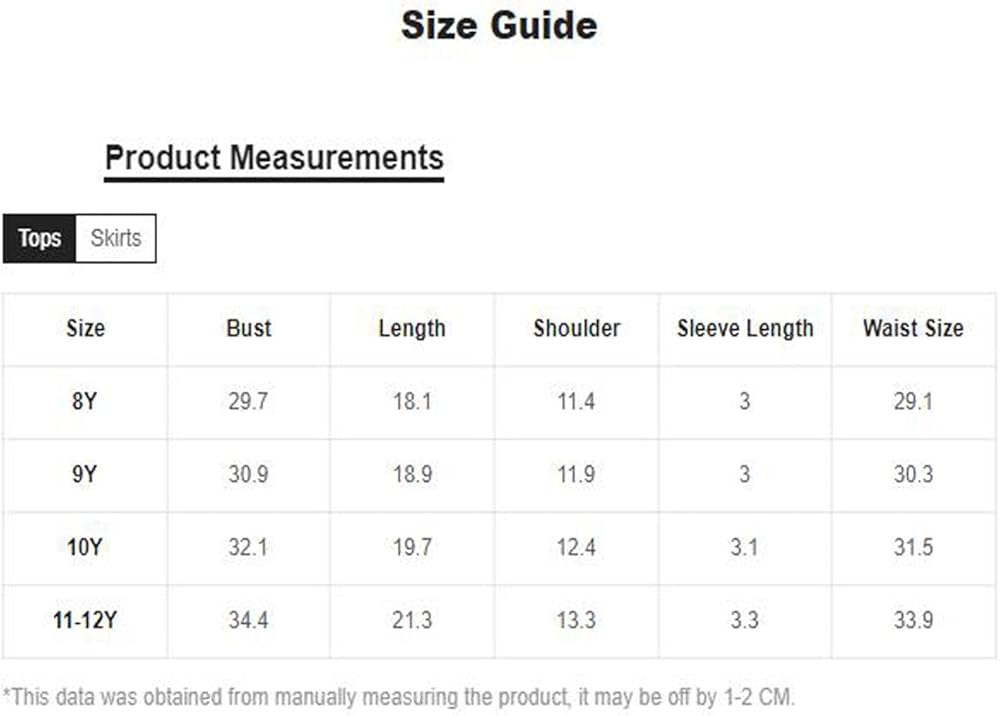Click the 8Y size row label
Image resolution: width=1000 pixels, height=716 pixels.
(85, 402)
